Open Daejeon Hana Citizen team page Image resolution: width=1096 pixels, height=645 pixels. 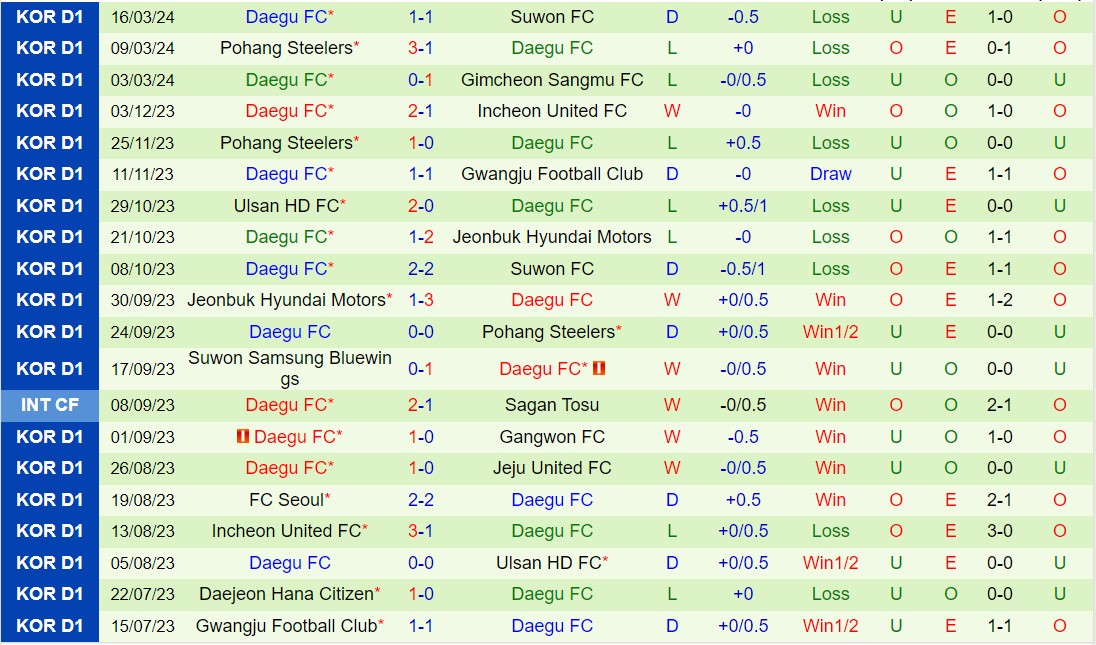click(287, 594)
